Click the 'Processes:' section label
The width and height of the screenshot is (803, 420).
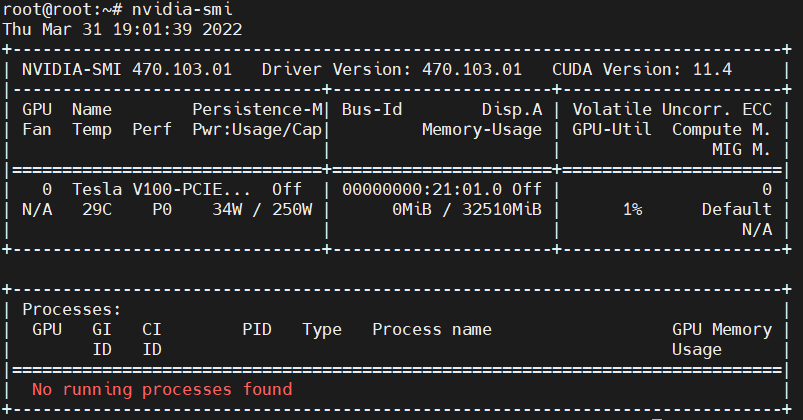[x=72, y=309]
